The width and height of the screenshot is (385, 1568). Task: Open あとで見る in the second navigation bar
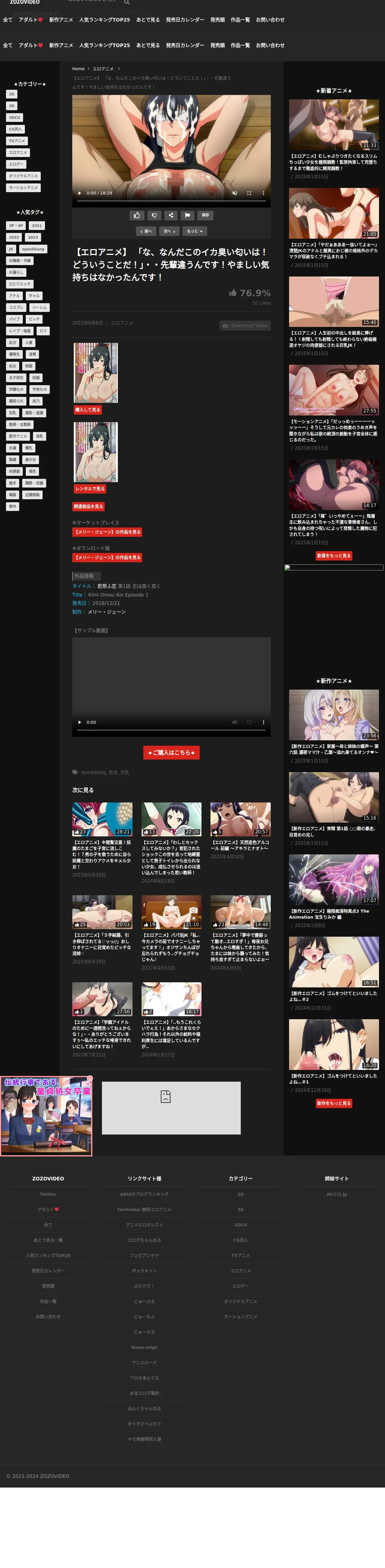148,45
